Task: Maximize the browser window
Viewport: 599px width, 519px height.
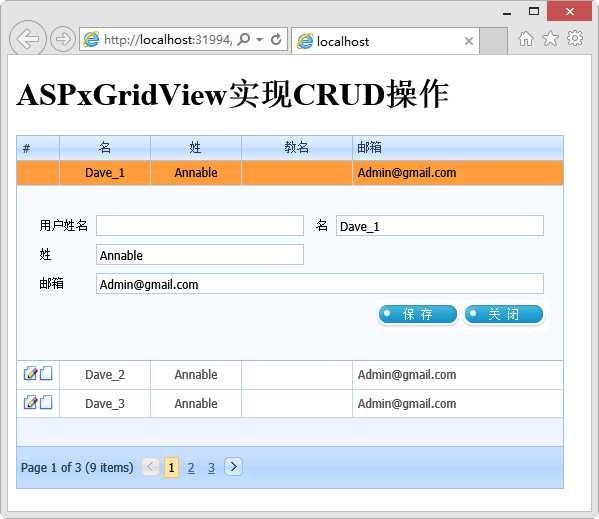Action: [x=534, y=11]
